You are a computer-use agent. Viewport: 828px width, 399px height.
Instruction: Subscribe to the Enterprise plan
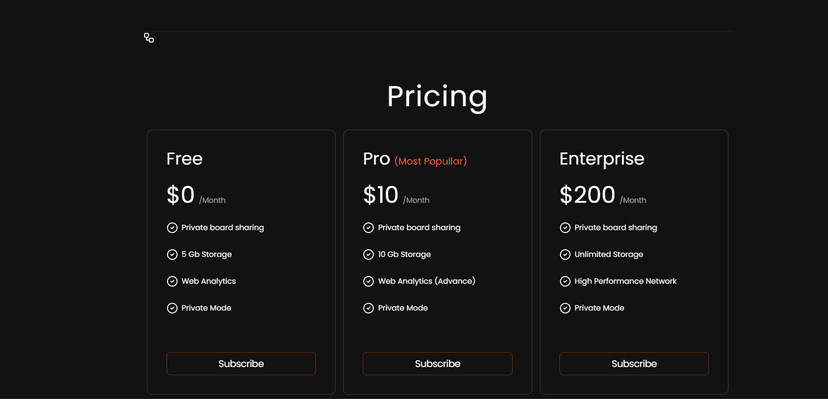pyautogui.click(x=634, y=364)
